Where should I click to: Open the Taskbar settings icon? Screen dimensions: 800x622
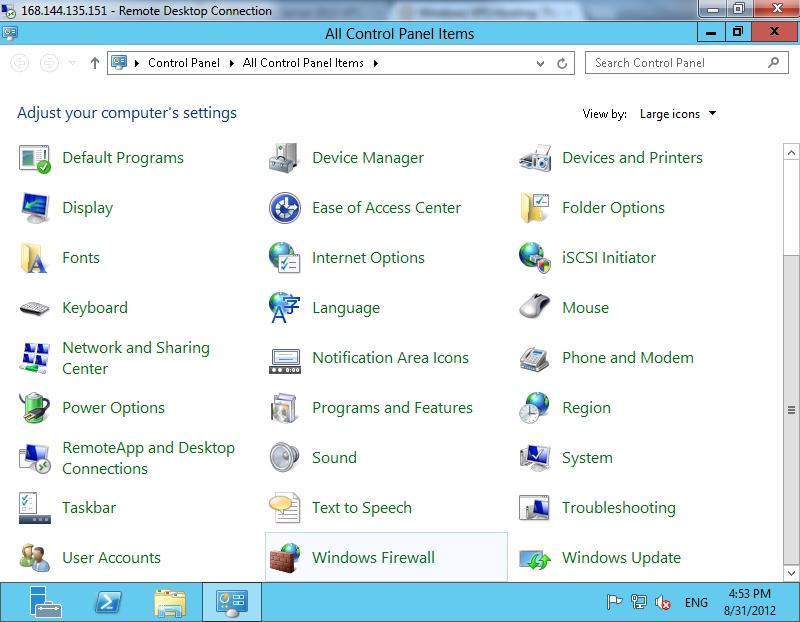[35, 508]
